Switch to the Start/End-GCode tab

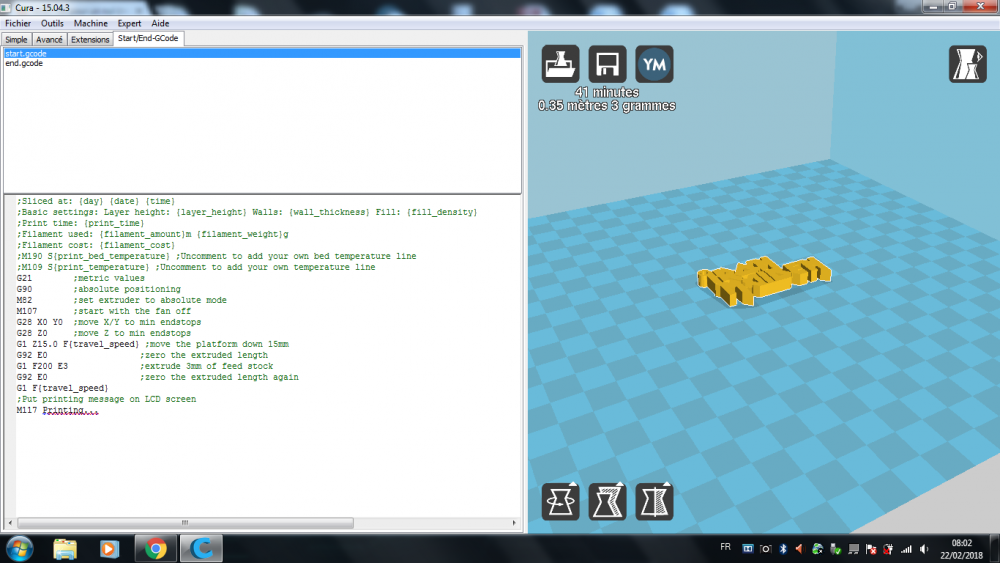(148, 38)
